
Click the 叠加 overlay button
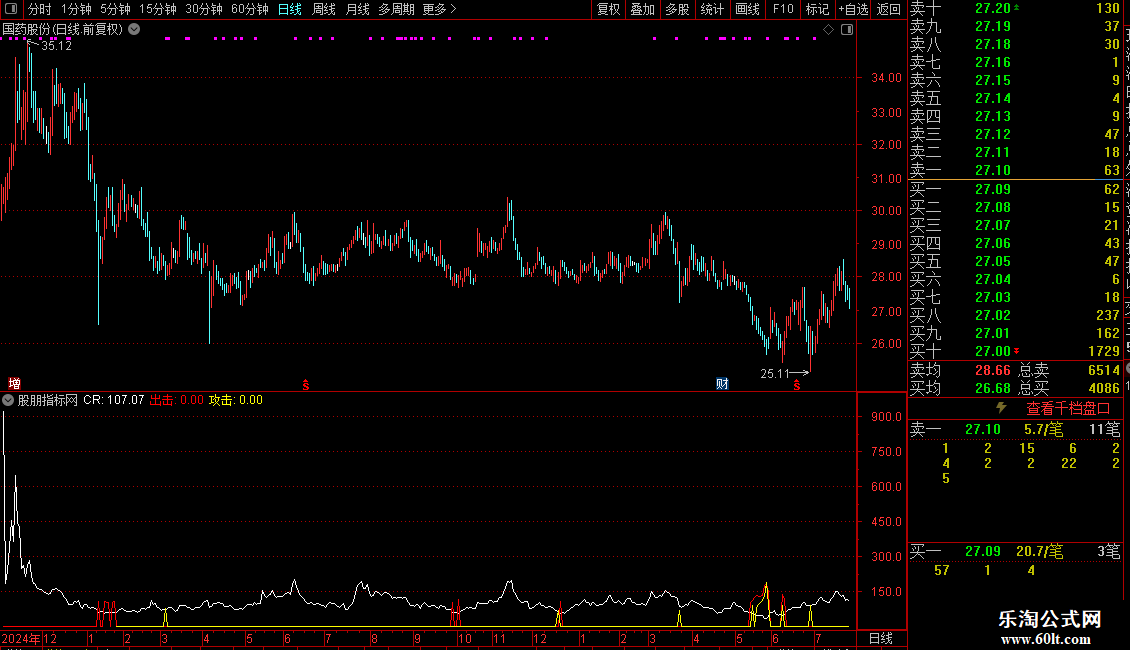click(643, 9)
